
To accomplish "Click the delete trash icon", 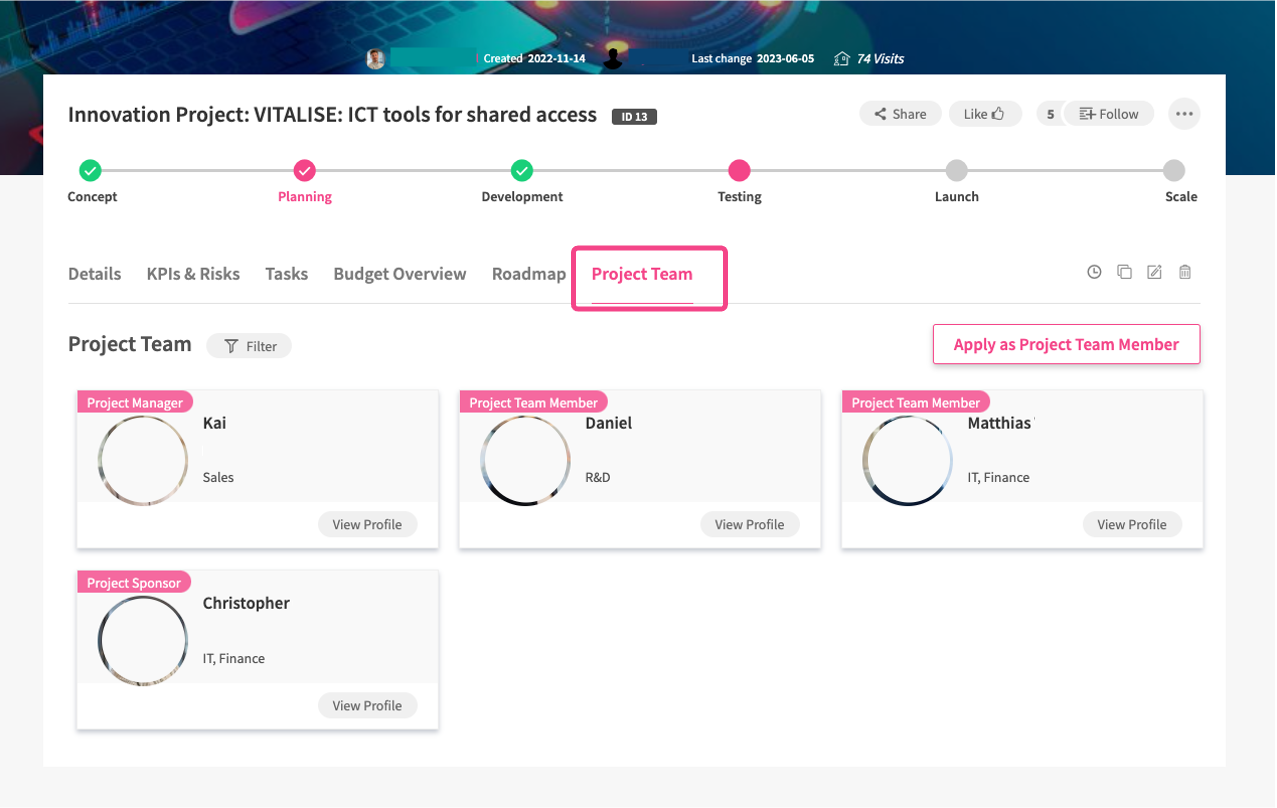I will (1185, 272).
